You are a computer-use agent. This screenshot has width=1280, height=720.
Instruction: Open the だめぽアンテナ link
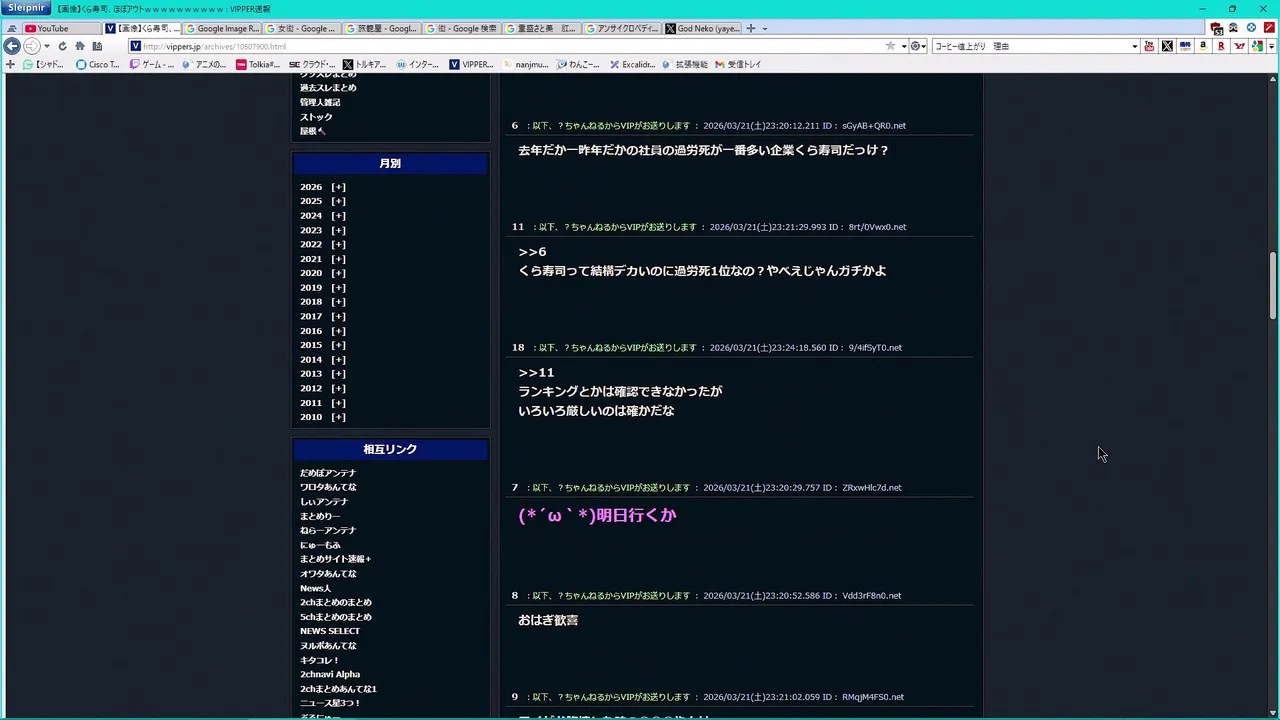point(328,473)
